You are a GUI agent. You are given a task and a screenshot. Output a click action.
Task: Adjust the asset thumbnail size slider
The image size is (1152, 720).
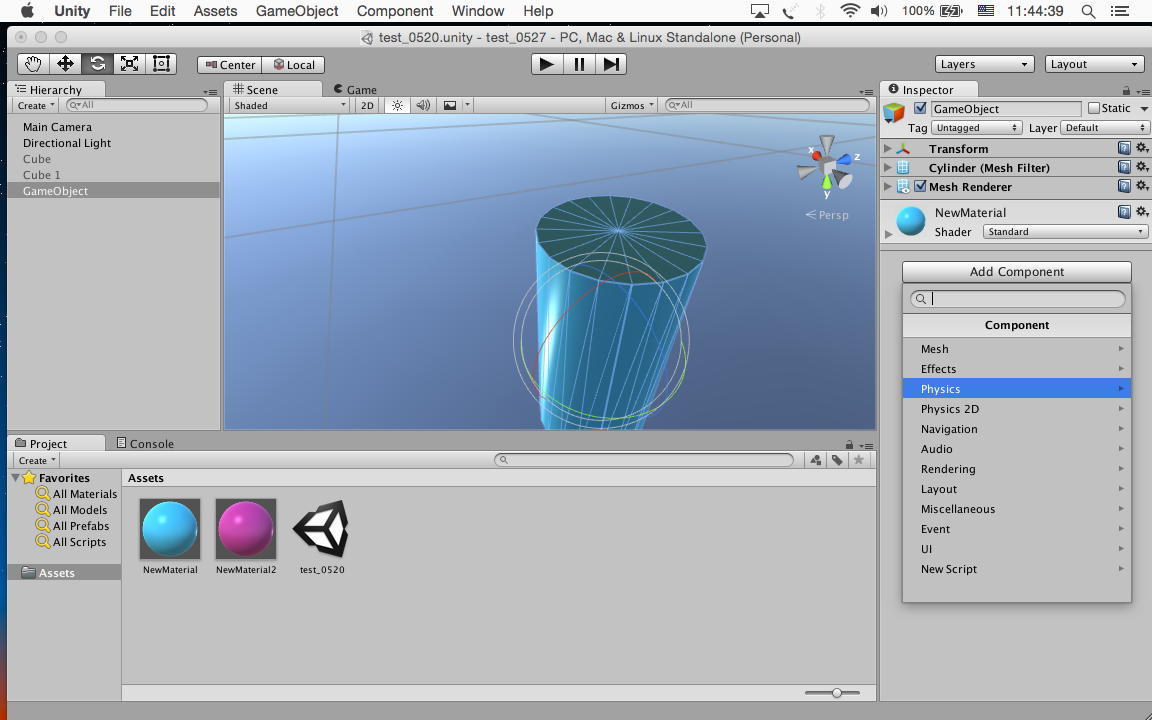[x=837, y=692]
